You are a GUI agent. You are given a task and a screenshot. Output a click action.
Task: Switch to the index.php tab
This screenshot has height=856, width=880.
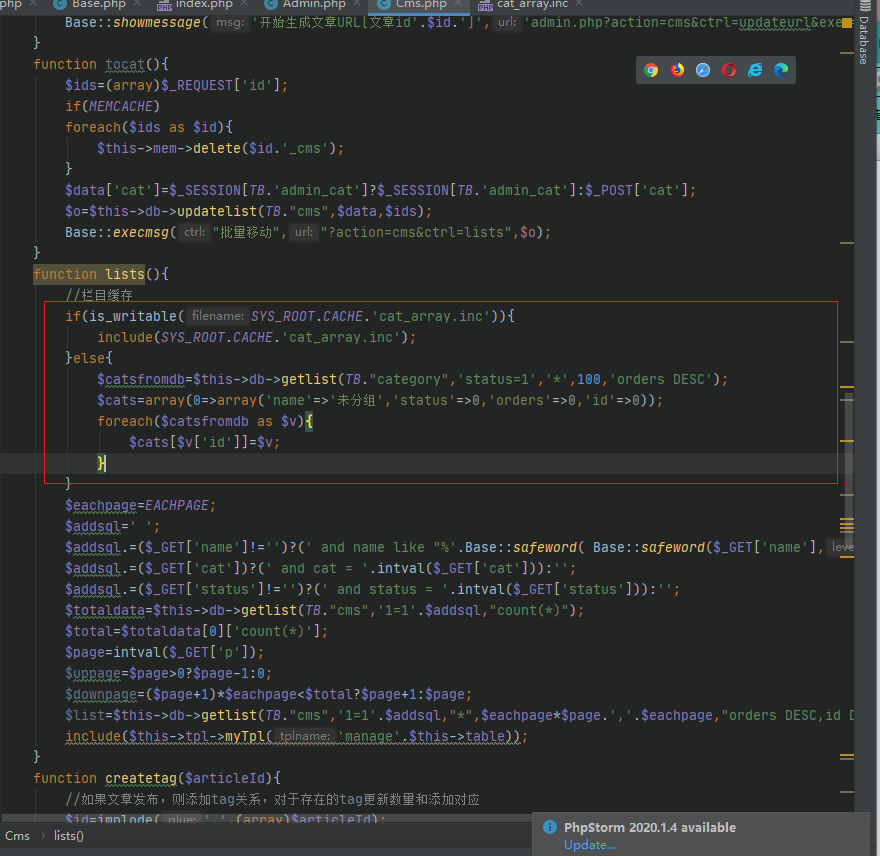pos(203,4)
